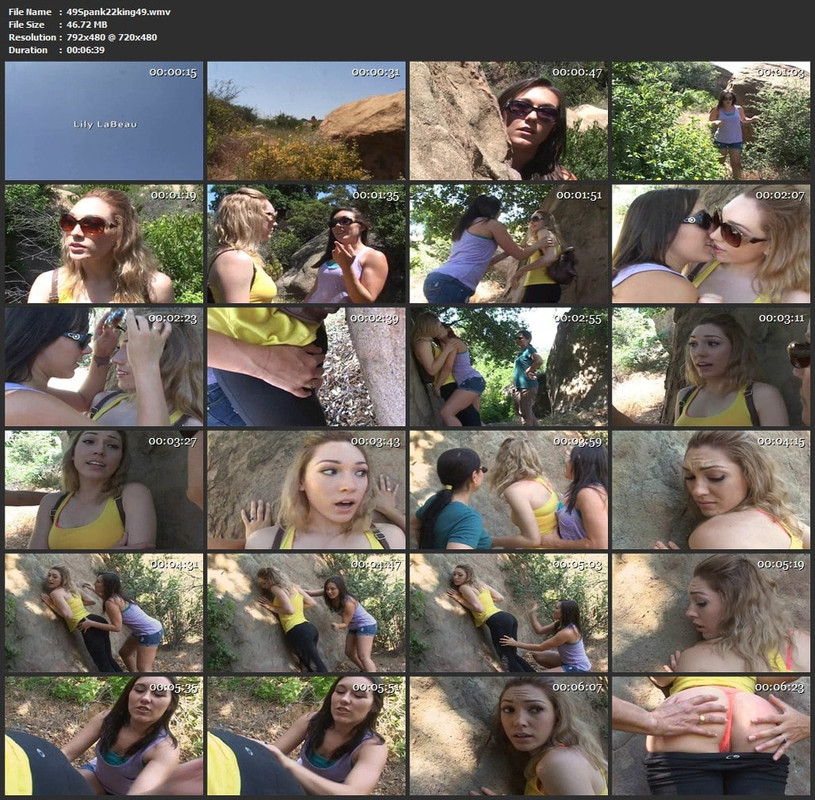Viewport: 815px width, 800px height.
Task: Select the file name text 49Spank22king49.wmv
Action: point(119,11)
